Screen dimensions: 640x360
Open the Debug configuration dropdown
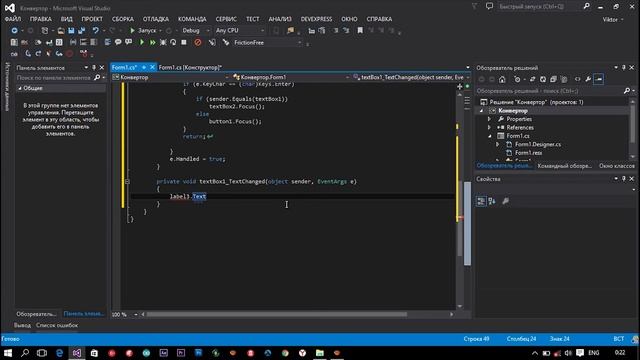pos(196,30)
